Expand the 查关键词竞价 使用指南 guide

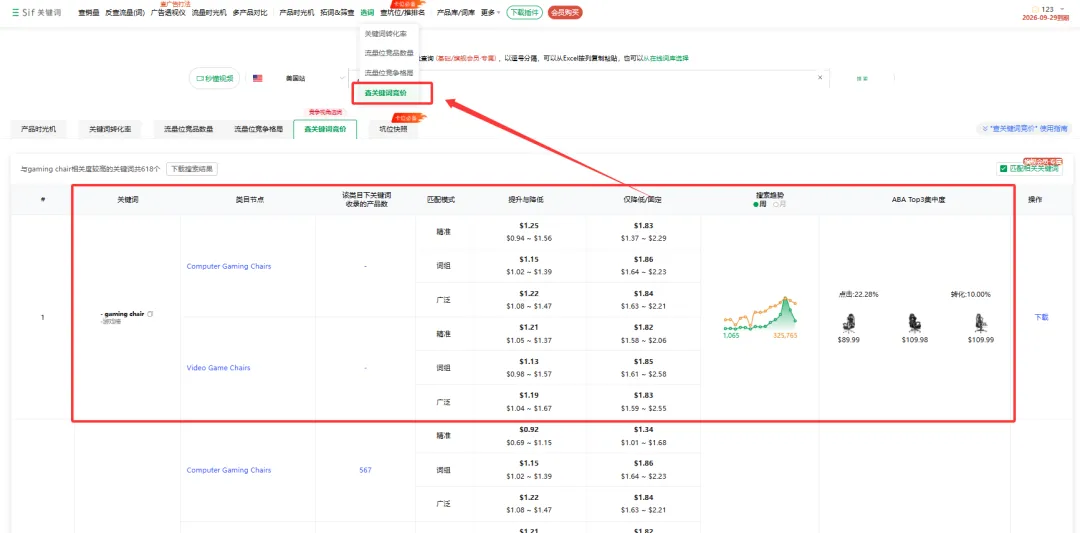(1022, 129)
